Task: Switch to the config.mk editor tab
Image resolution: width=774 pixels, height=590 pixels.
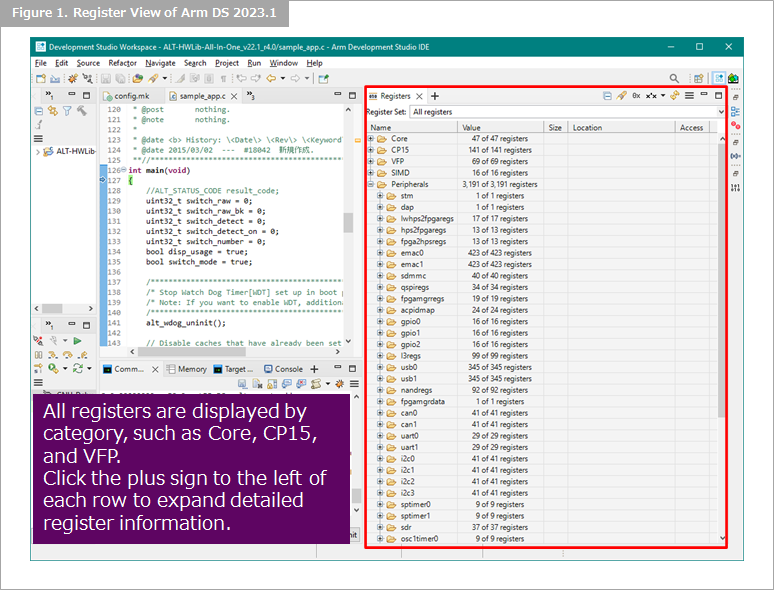Action: pos(131,96)
